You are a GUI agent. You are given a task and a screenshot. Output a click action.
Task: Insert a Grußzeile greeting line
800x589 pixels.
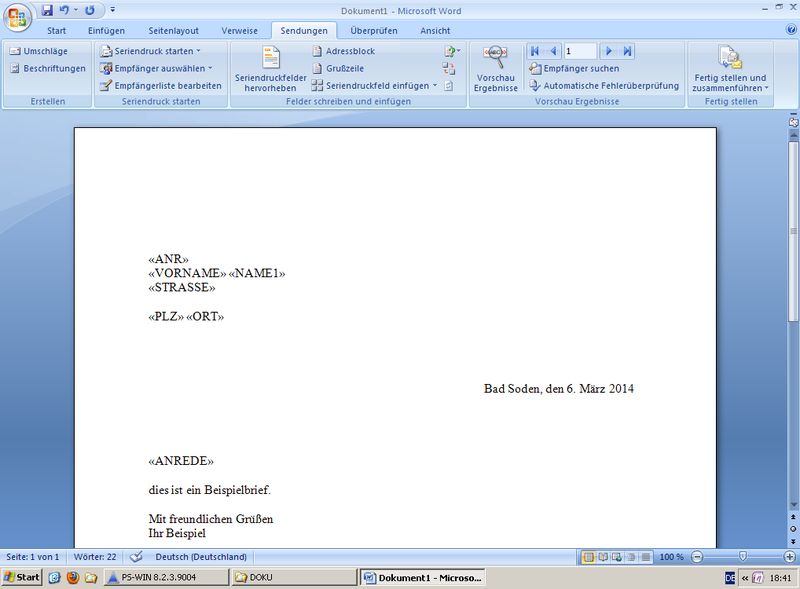coord(338,68)
